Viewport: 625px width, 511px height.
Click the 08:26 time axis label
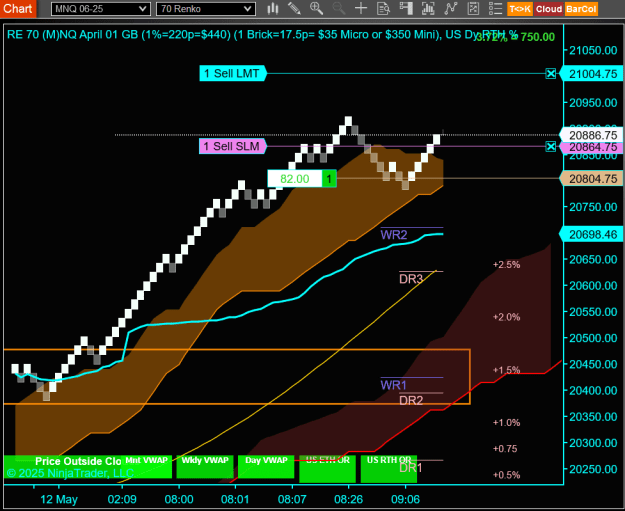click(x=348, y=499)
